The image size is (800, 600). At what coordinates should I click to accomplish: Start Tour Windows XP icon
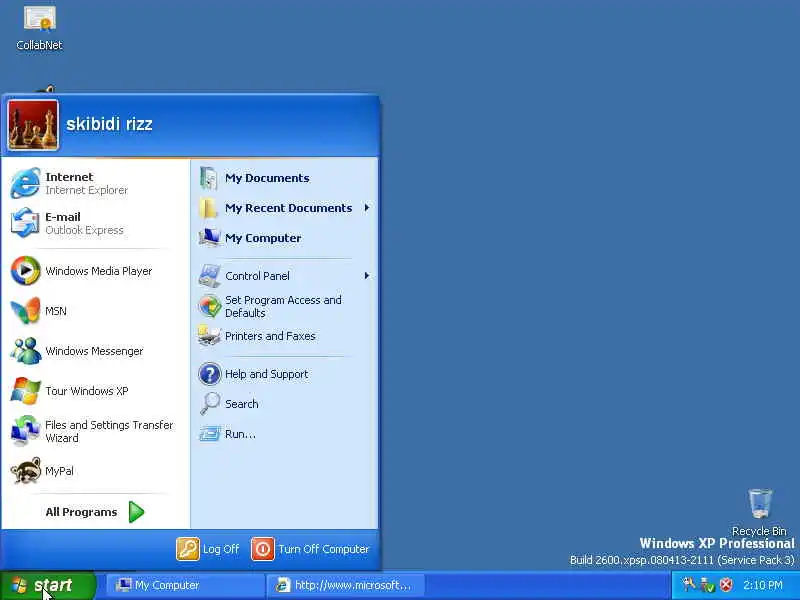[24, 391]
